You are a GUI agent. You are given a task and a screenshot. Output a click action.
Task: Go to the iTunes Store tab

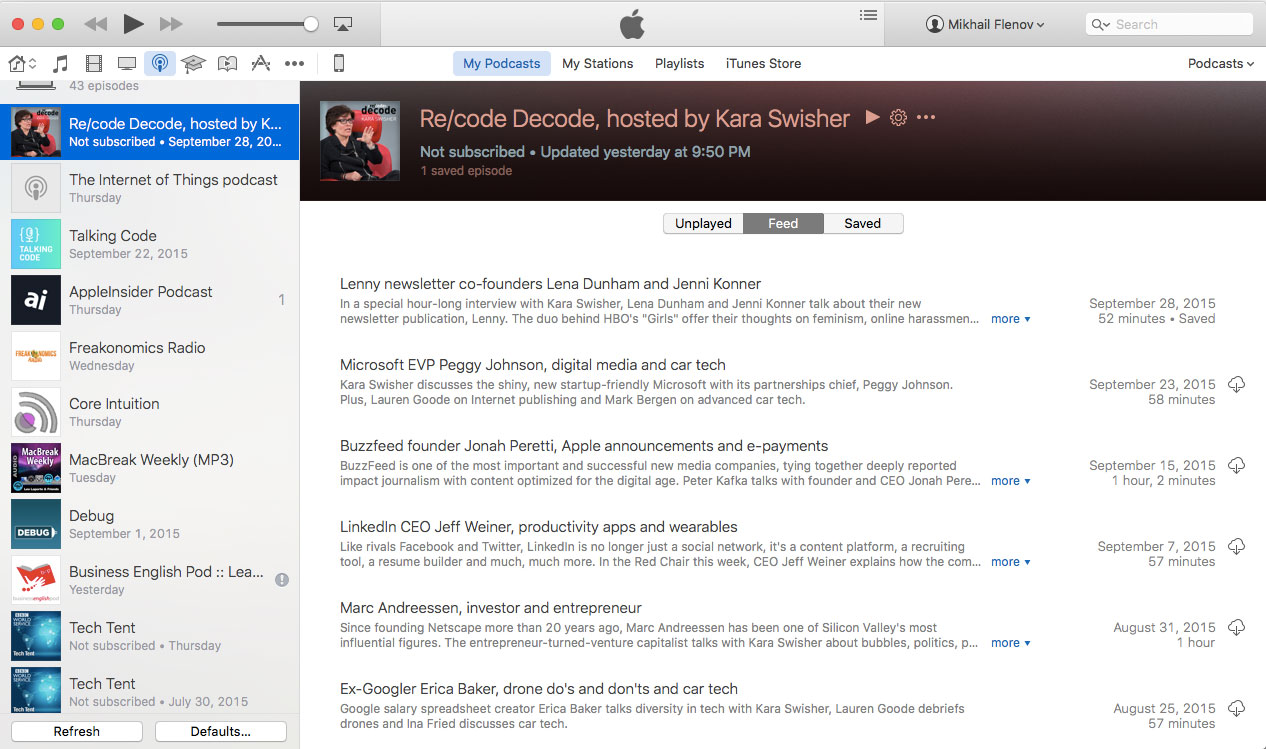[x=764, y=63]
